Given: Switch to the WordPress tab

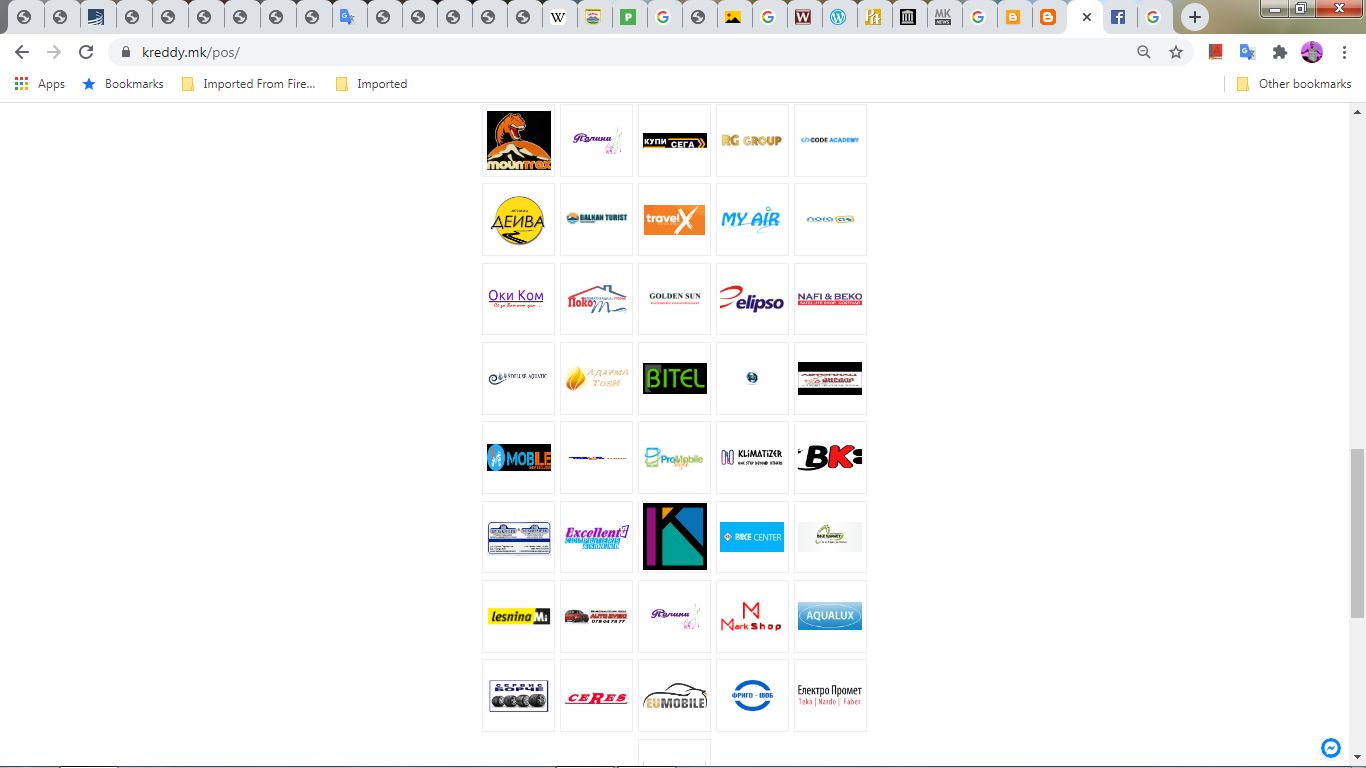Looking at the screenshot, I should pos(838,17).
